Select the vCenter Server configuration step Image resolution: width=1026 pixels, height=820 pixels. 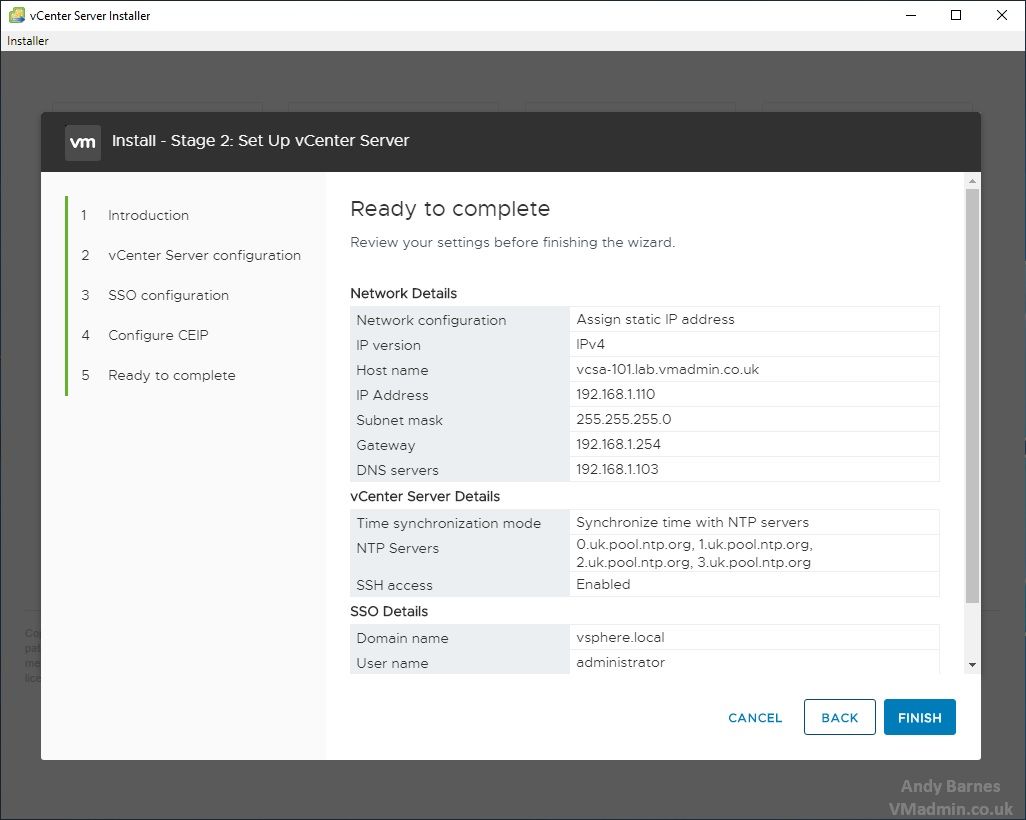(x=204, y=255)
